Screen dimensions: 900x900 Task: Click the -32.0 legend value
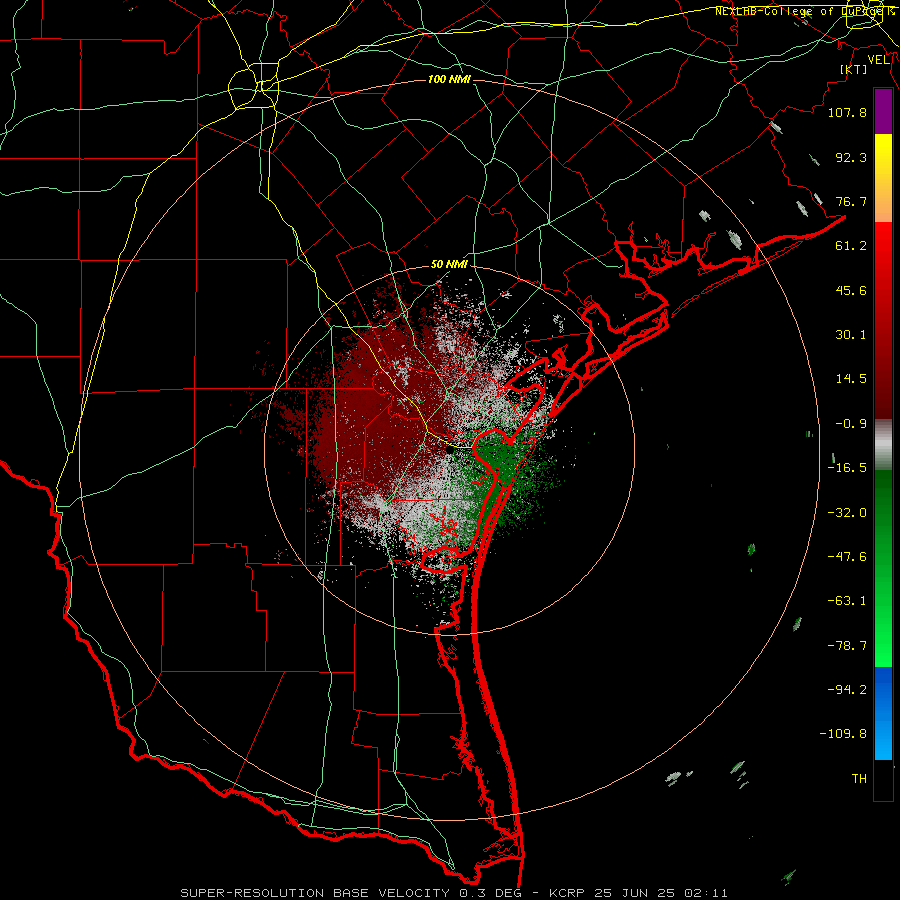click(x=847, y=513)
